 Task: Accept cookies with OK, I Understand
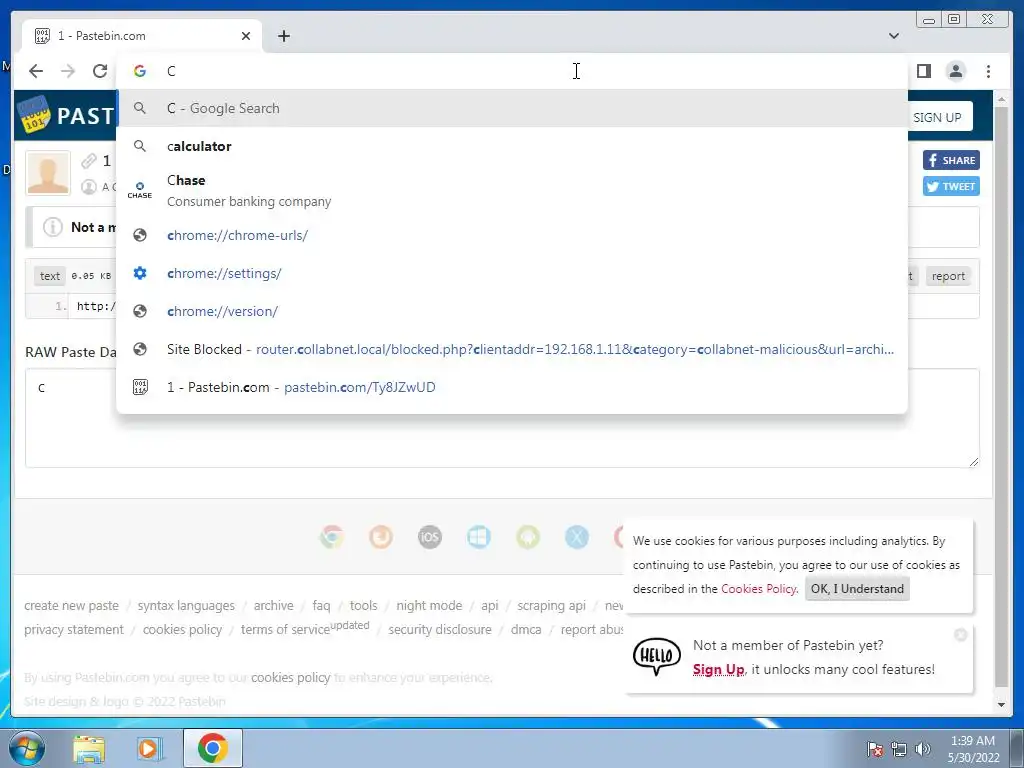coord(857,588)
